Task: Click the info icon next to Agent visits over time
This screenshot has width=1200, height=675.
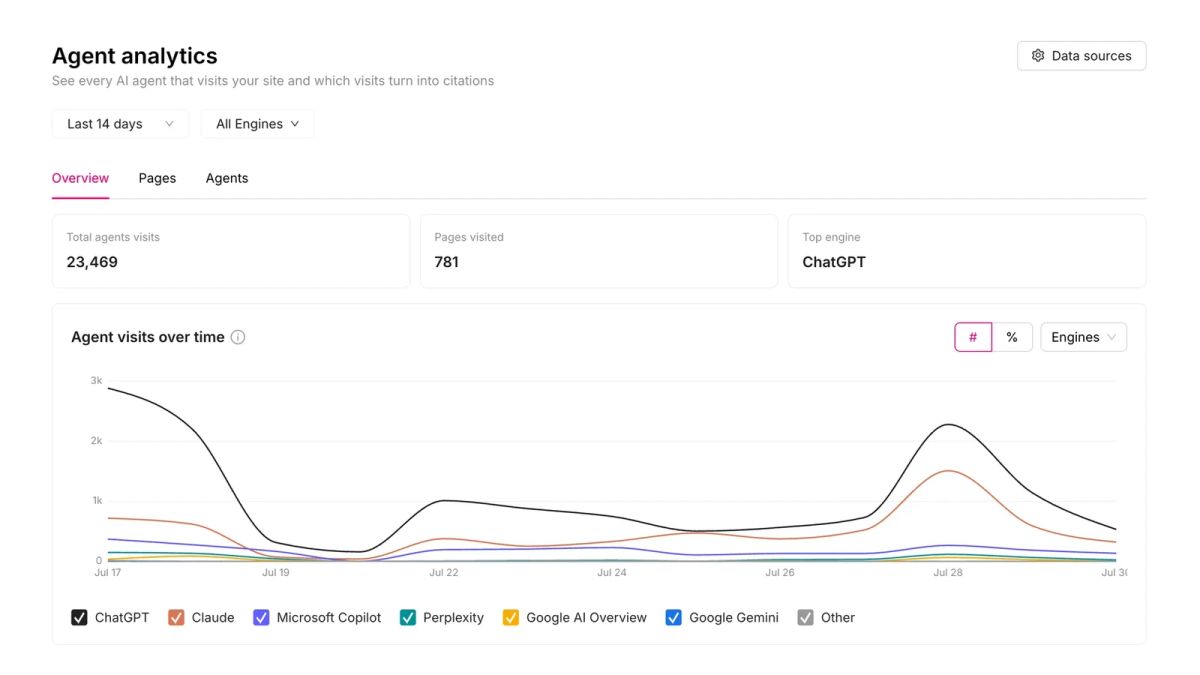Action: (x=238, y=337)
